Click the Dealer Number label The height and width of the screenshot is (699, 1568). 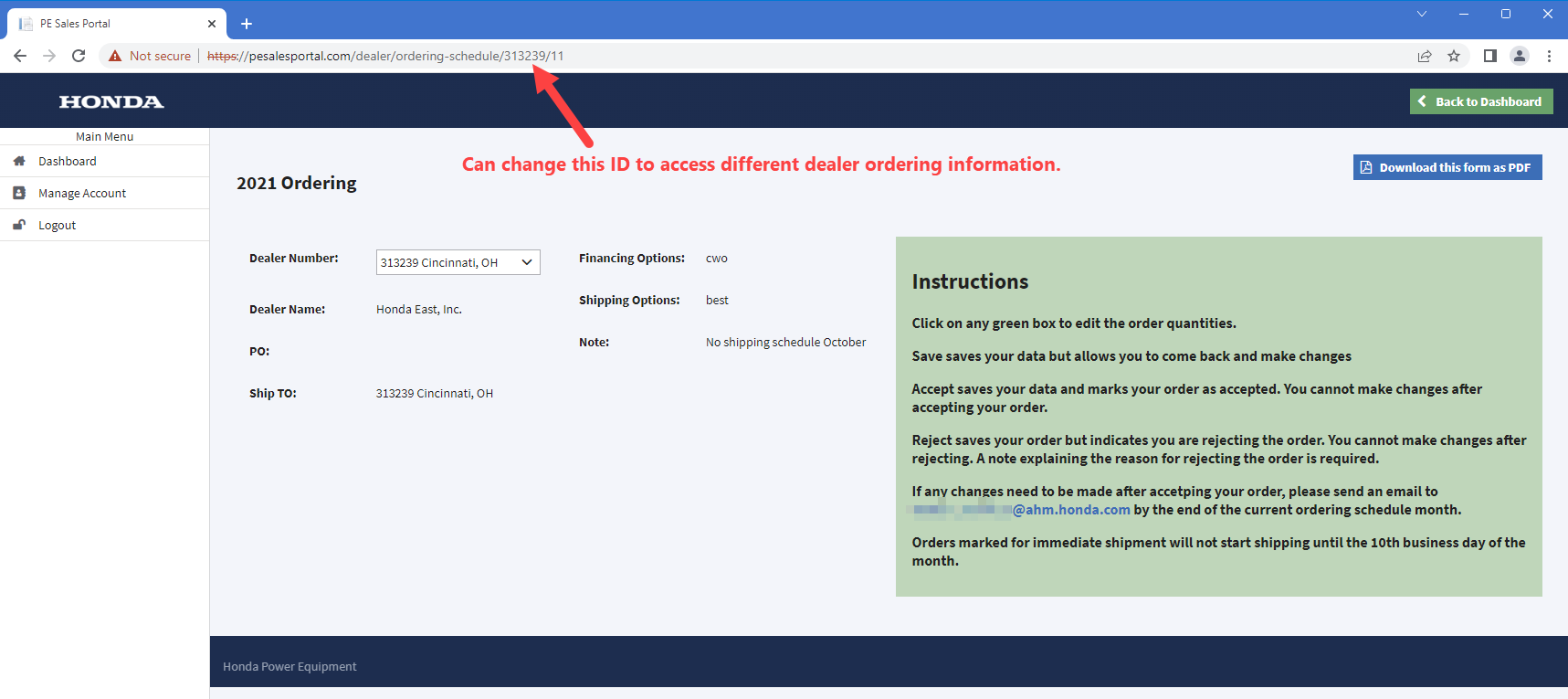click(294, 259)
